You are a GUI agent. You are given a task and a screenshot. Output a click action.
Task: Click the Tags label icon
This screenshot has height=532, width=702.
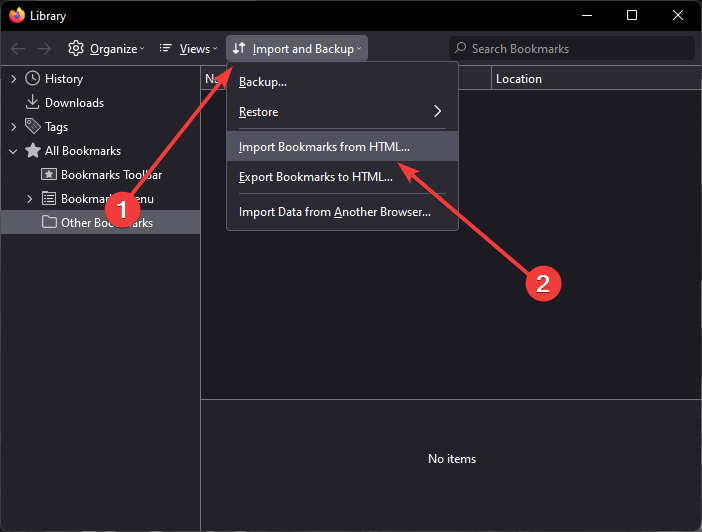33,127
